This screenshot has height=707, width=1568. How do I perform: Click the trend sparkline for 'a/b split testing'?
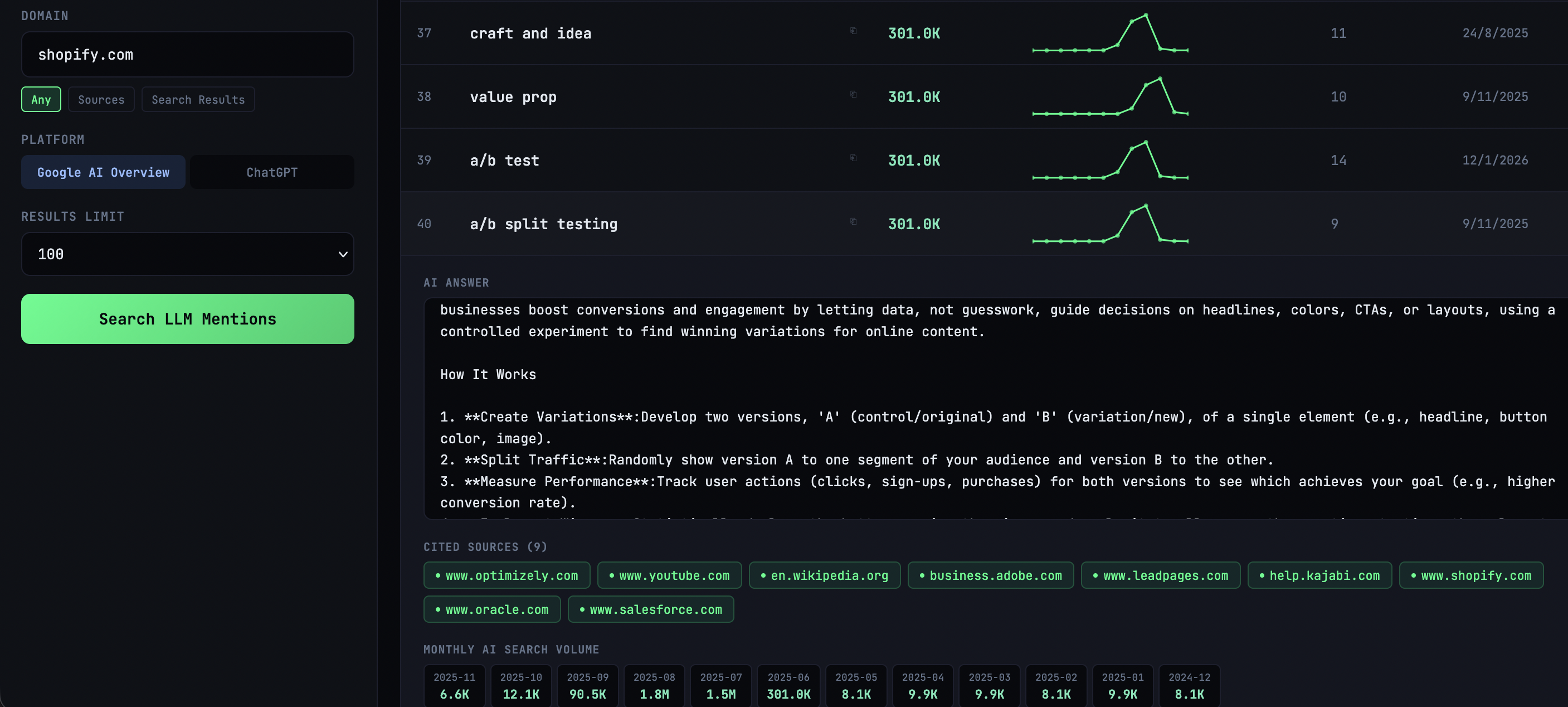point(1109,224)
